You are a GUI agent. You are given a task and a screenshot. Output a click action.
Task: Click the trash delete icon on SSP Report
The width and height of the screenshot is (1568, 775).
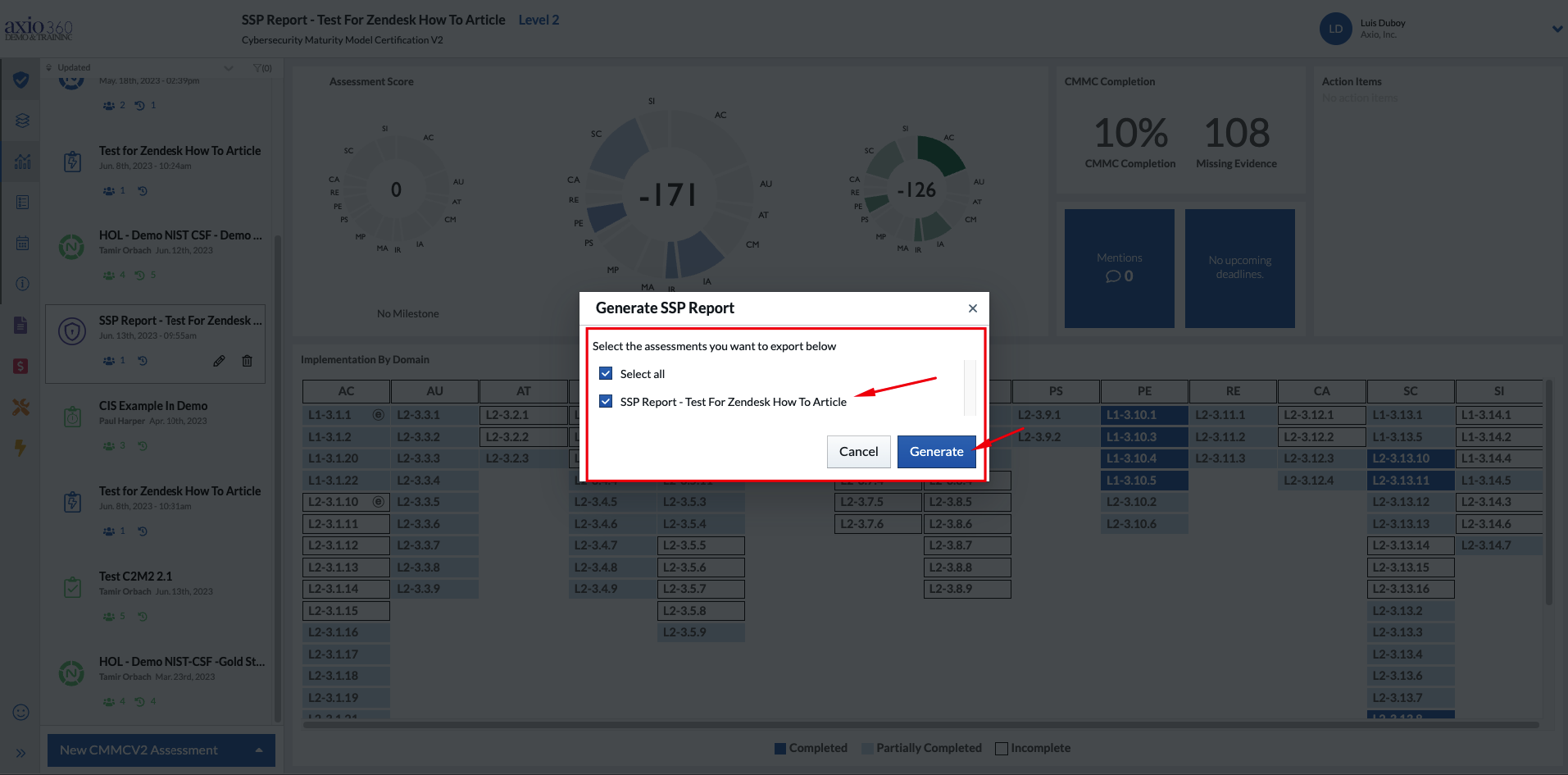tap(247, 361)
